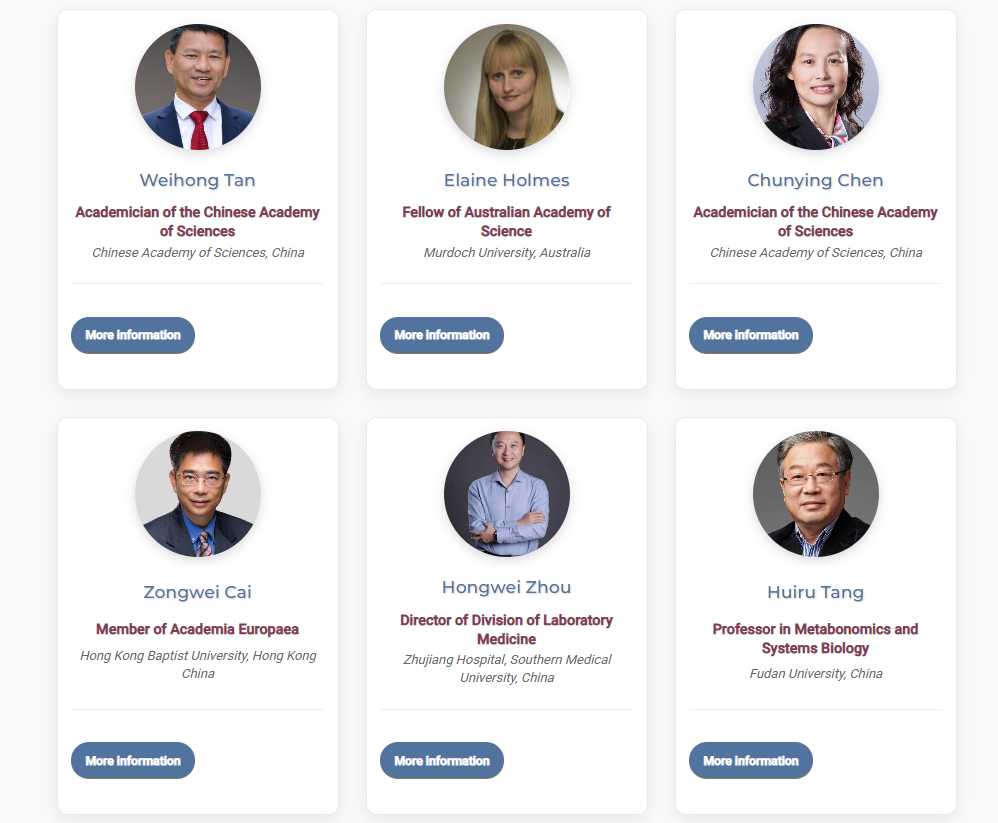Viewport: 998px width, 823px height.
Task: Click the Murdoch University, Australia affiliation text
Action: [507, 253]
